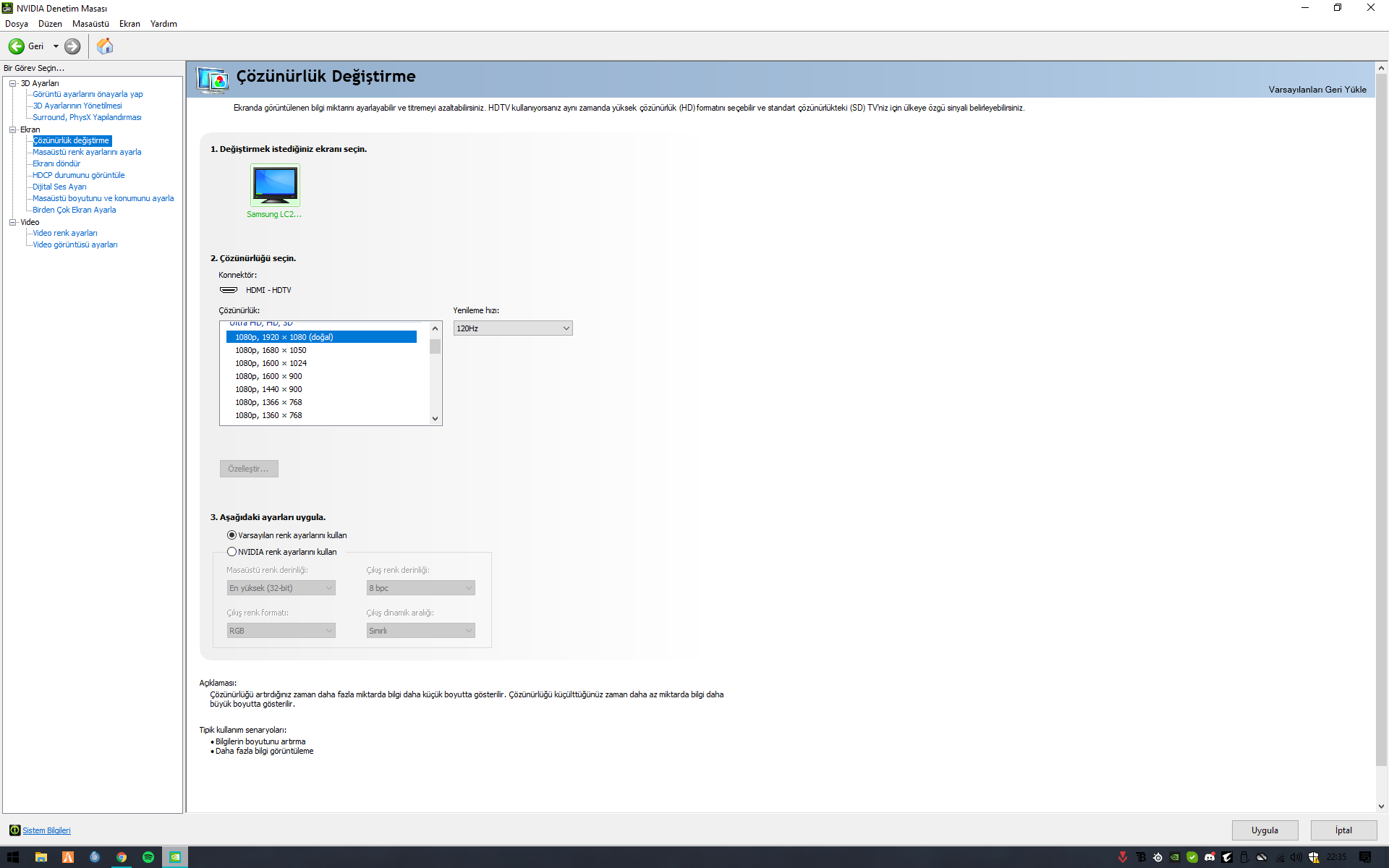Open the Yardım menu
The width and height of the screenshot is (1389, 868).
coord(163,24)
